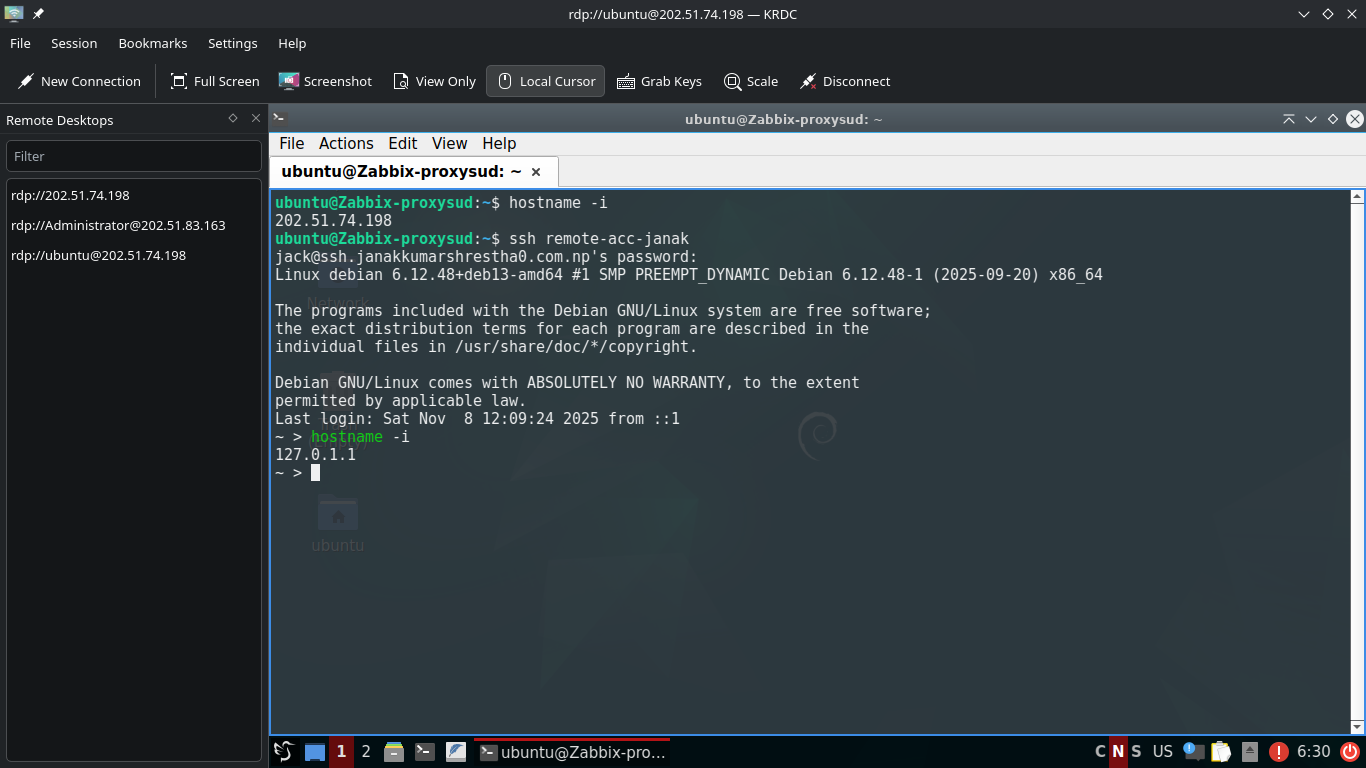Screen dimensions: 1366x768
Task: Select rdp://Administrator@202.51.83.163 in Remote Desktops
Action: click(x=118, y=225)
